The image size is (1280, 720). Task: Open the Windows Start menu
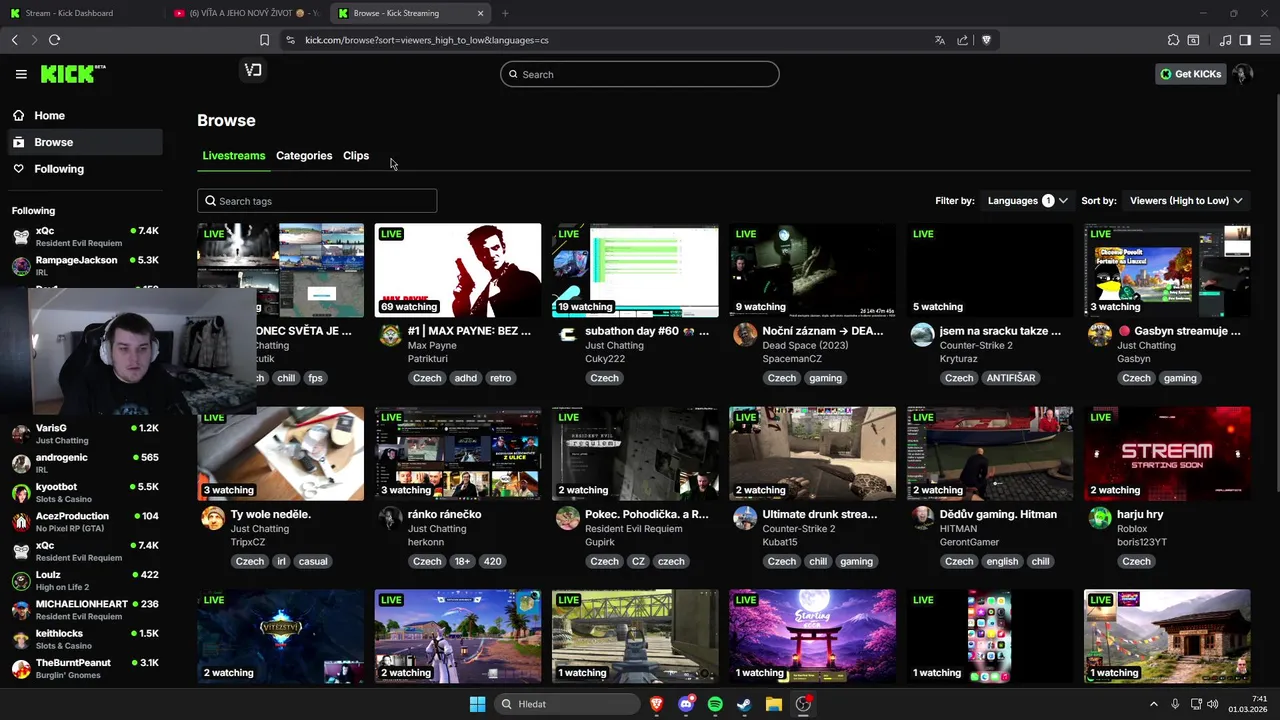pyautogui.click(x=477, y=704)
